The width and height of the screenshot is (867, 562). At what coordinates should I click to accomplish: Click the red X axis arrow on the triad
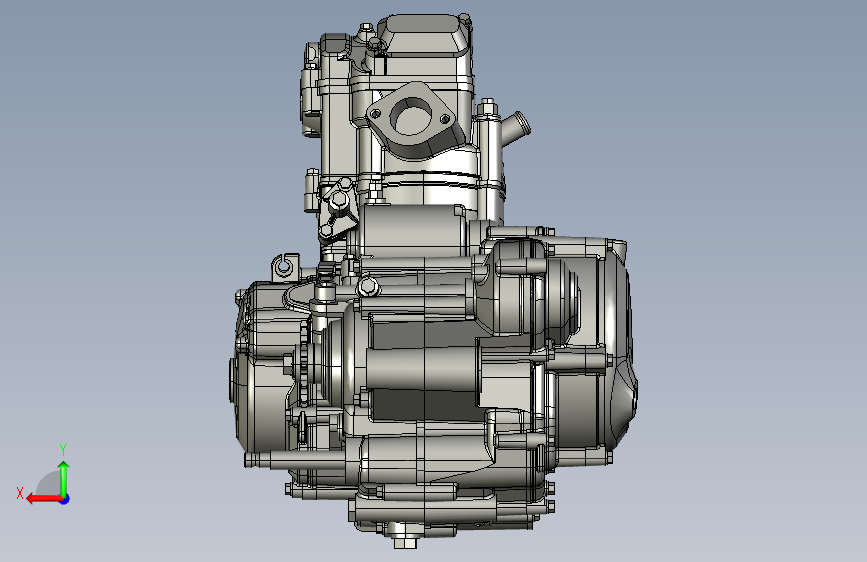44,499
